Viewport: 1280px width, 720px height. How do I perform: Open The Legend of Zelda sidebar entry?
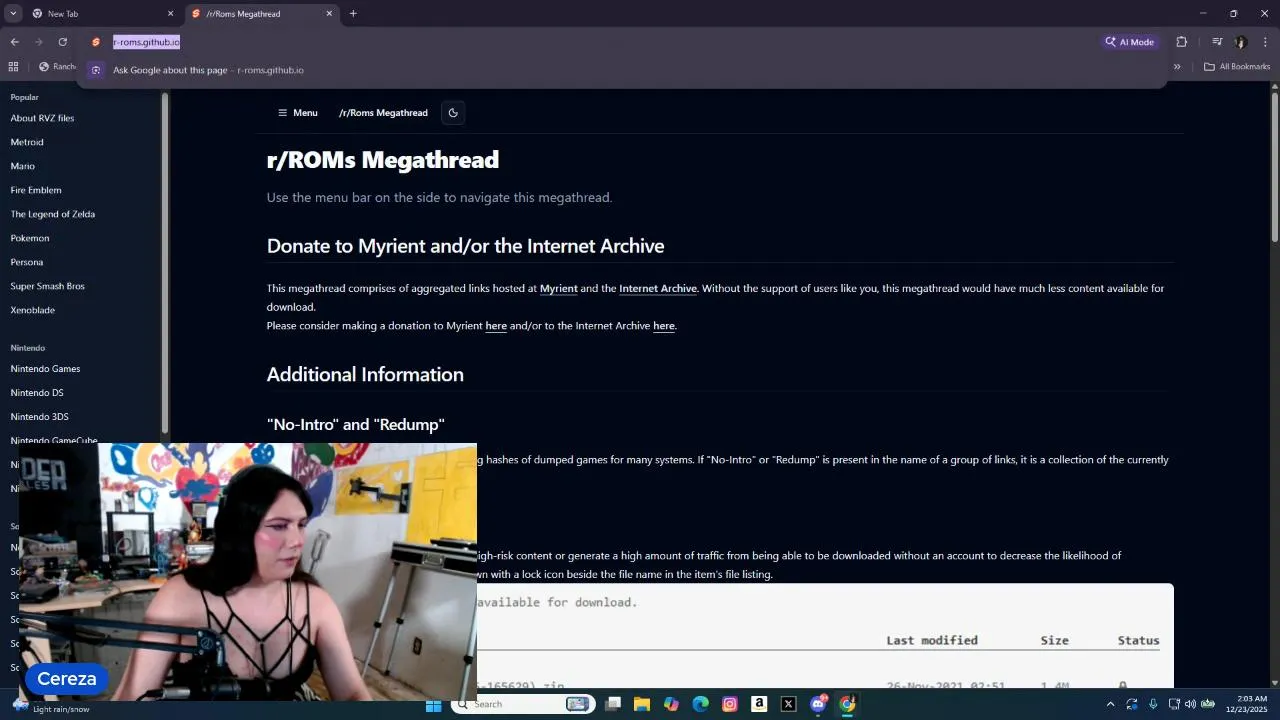[53, 214]
